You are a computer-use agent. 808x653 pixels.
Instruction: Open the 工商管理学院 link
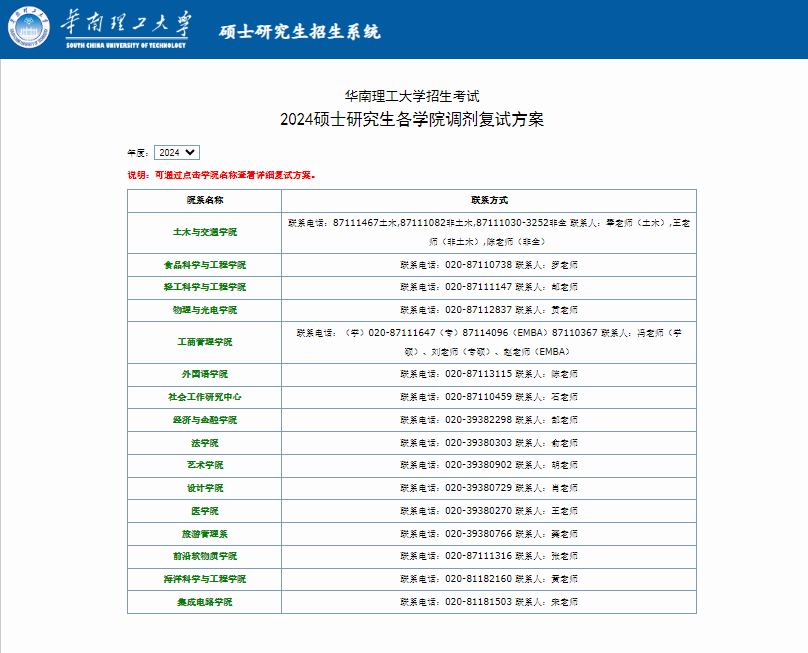pos(205,342)
